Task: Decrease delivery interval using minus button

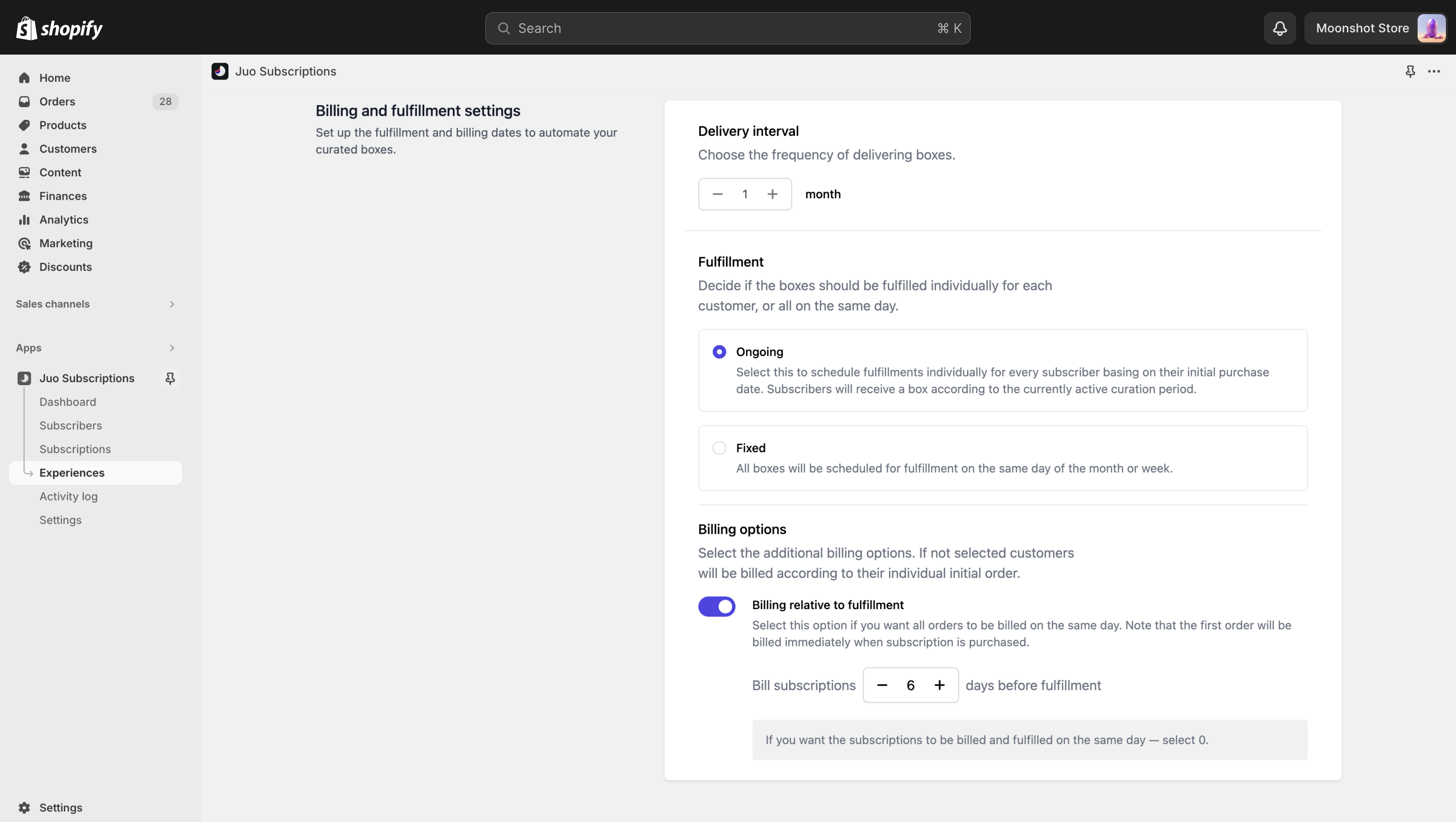Action: pos(717,194)
